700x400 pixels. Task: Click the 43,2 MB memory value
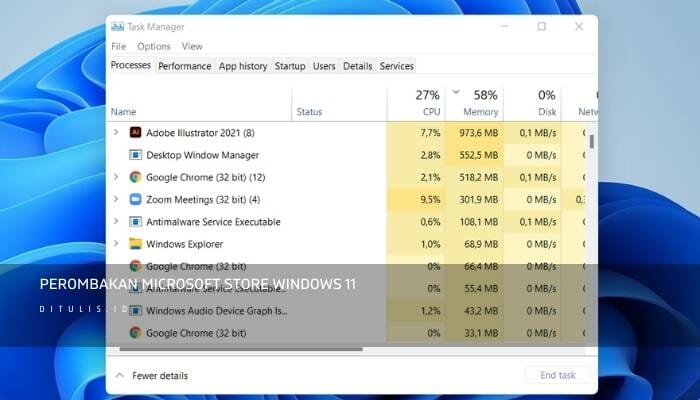click(x=482, y=311)
